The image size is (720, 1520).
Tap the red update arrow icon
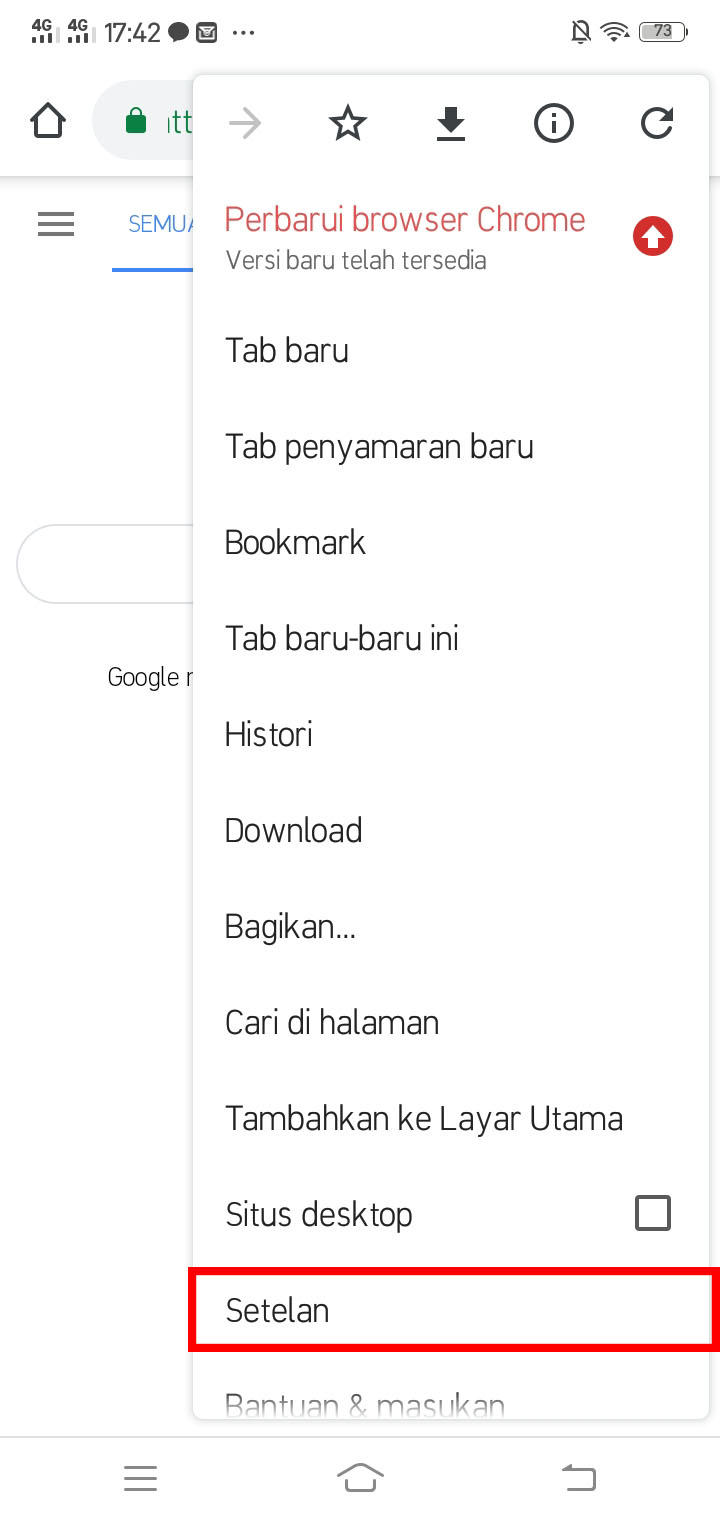click(652, 236)
